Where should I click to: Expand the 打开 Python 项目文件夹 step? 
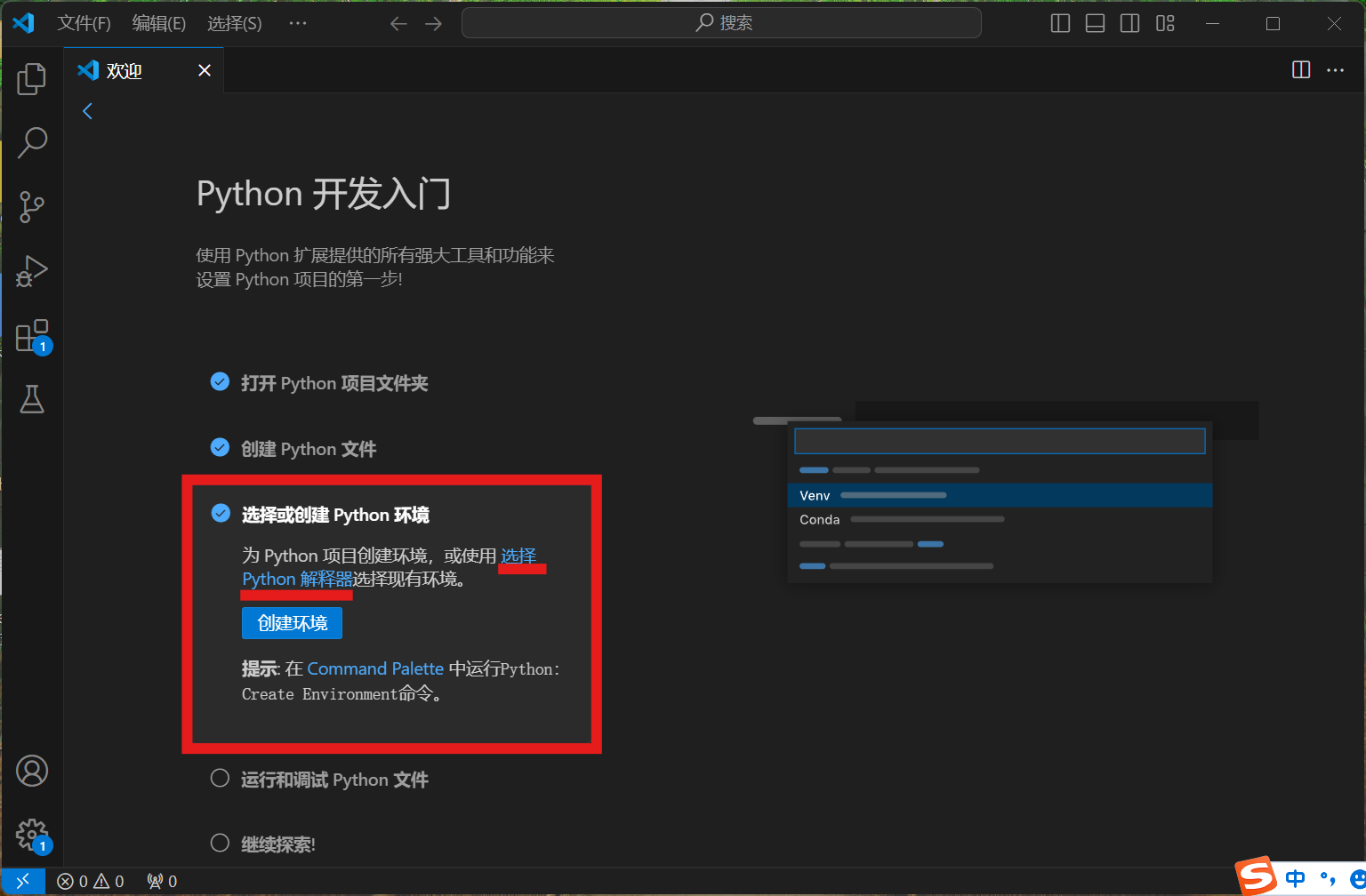coord(334,383)
